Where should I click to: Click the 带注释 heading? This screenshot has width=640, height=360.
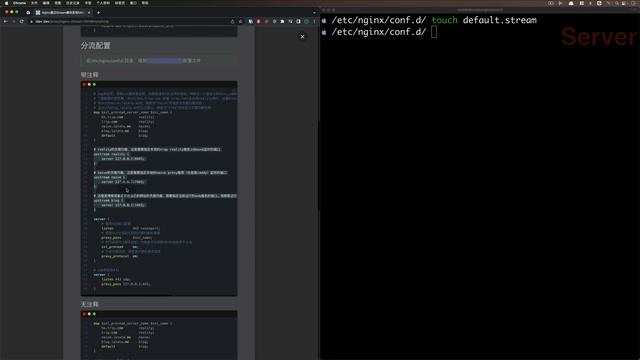[x=89, y=75]
